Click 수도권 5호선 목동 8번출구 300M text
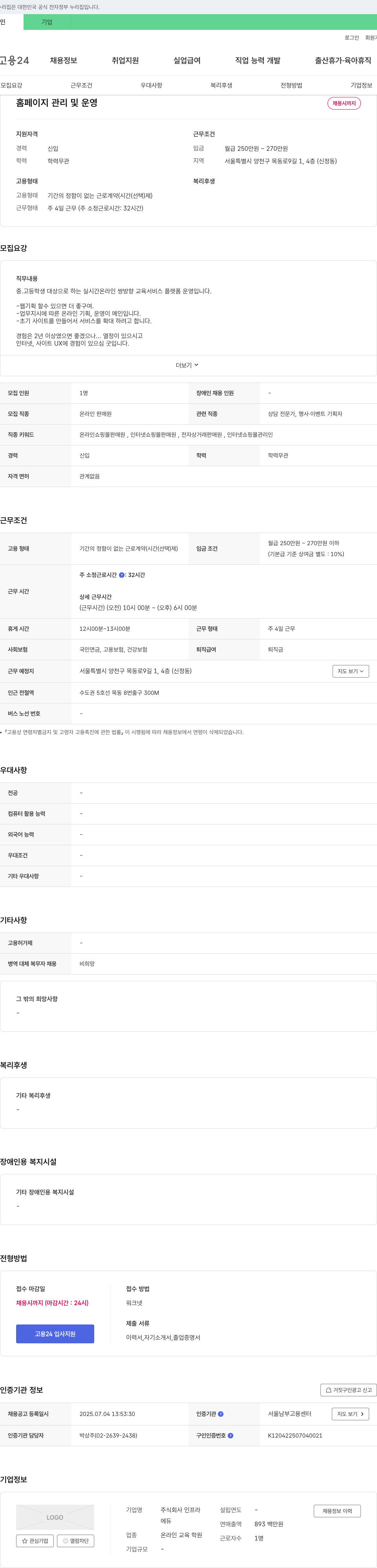Viewport: 377px width, 1568px height. point(119,693)
